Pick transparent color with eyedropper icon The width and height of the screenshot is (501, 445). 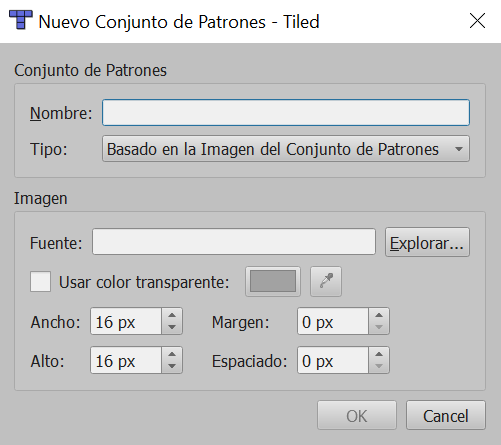(x=326, y=281)
